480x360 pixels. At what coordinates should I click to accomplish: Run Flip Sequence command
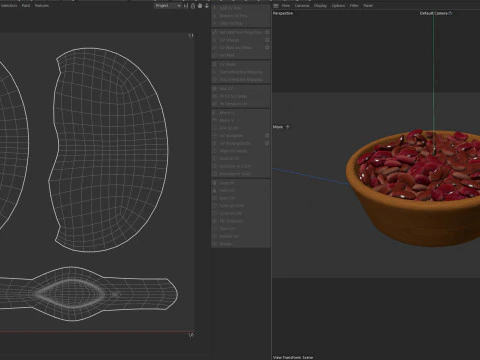point(241,221)
